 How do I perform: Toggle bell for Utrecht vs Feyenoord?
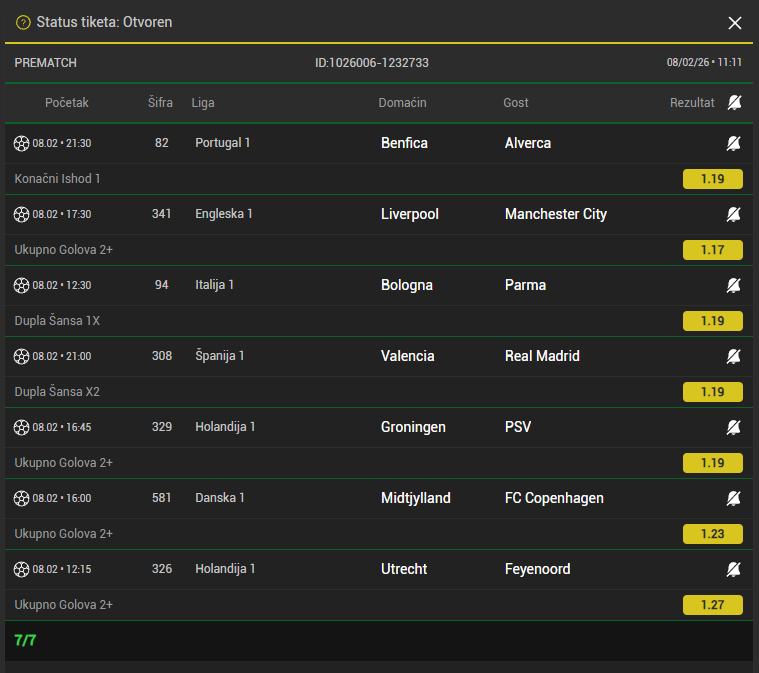click(734, 569)
